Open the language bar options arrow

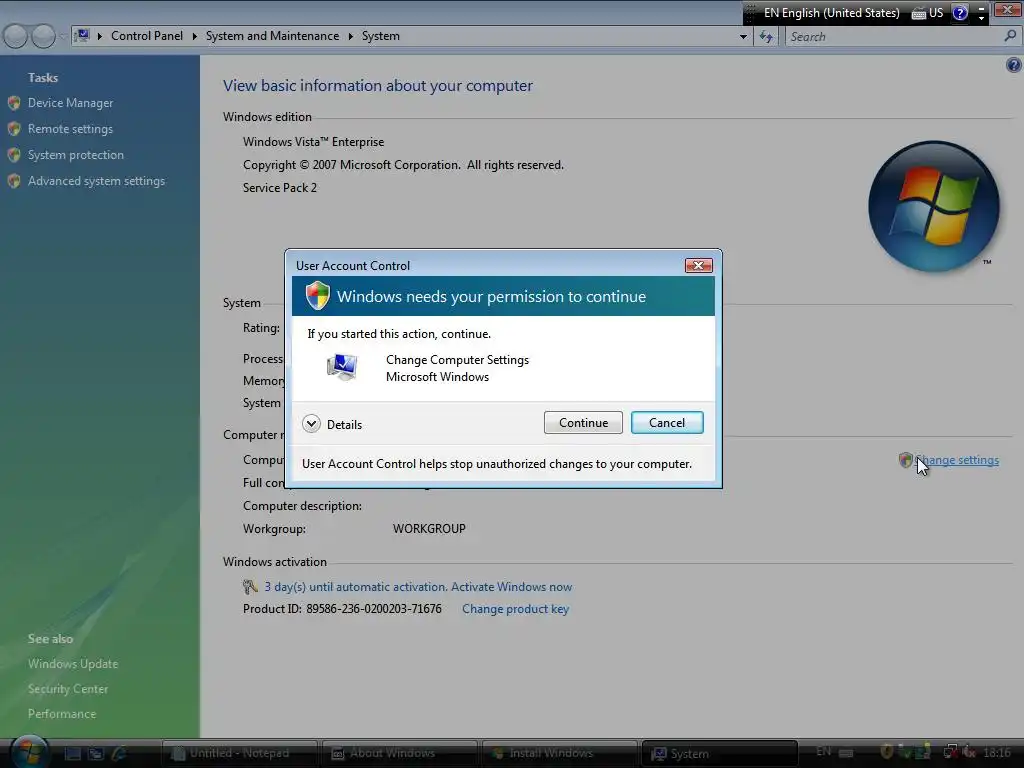[x=982, y=18]
